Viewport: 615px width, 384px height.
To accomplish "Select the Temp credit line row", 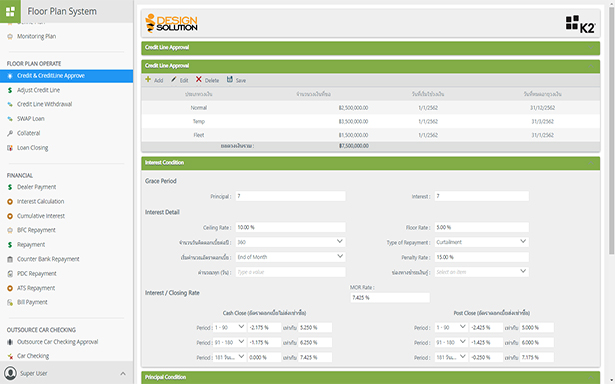I will pyautogui.click(x=371, y=122).
